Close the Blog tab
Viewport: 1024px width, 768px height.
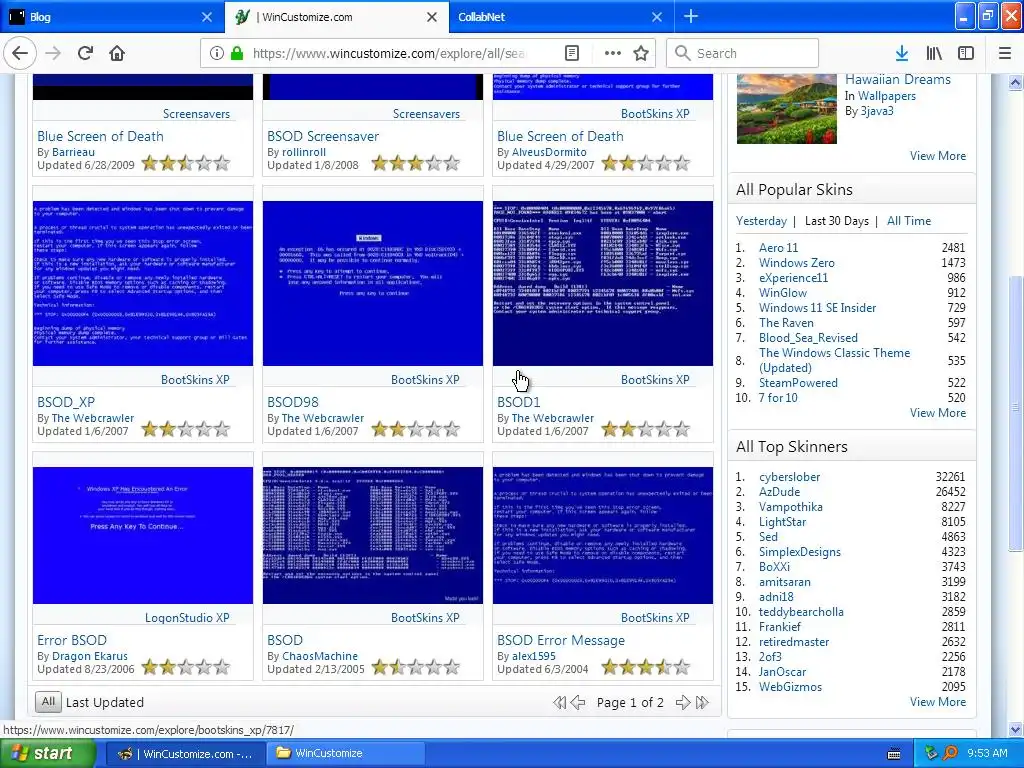(x=206, y=17)
